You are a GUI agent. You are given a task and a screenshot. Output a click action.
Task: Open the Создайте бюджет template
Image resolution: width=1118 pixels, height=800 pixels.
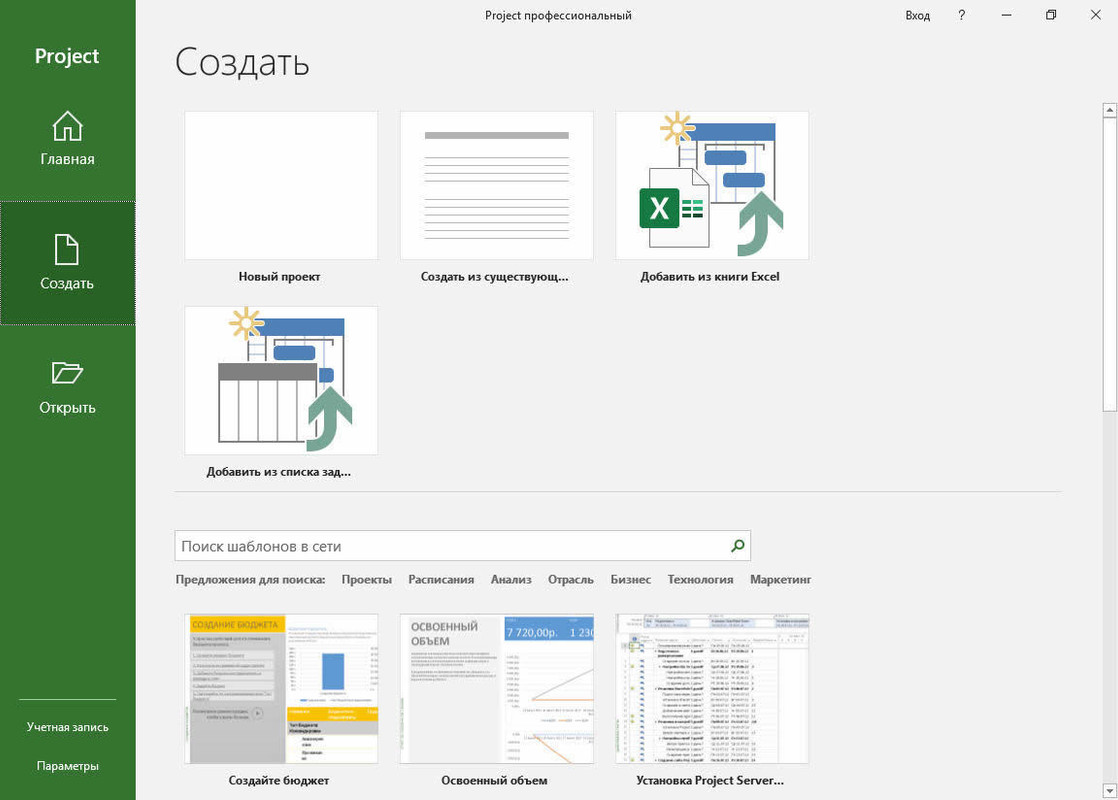click(281, 689)
